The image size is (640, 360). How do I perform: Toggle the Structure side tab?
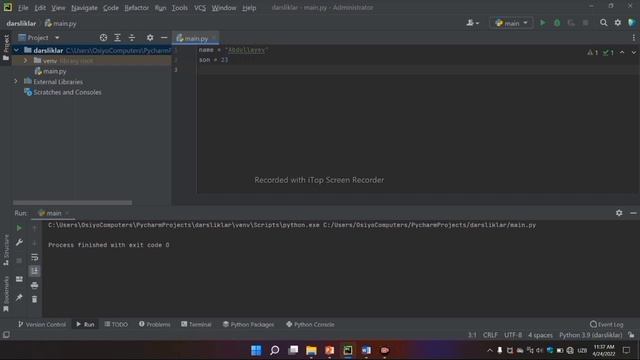(x=6, y=250)
